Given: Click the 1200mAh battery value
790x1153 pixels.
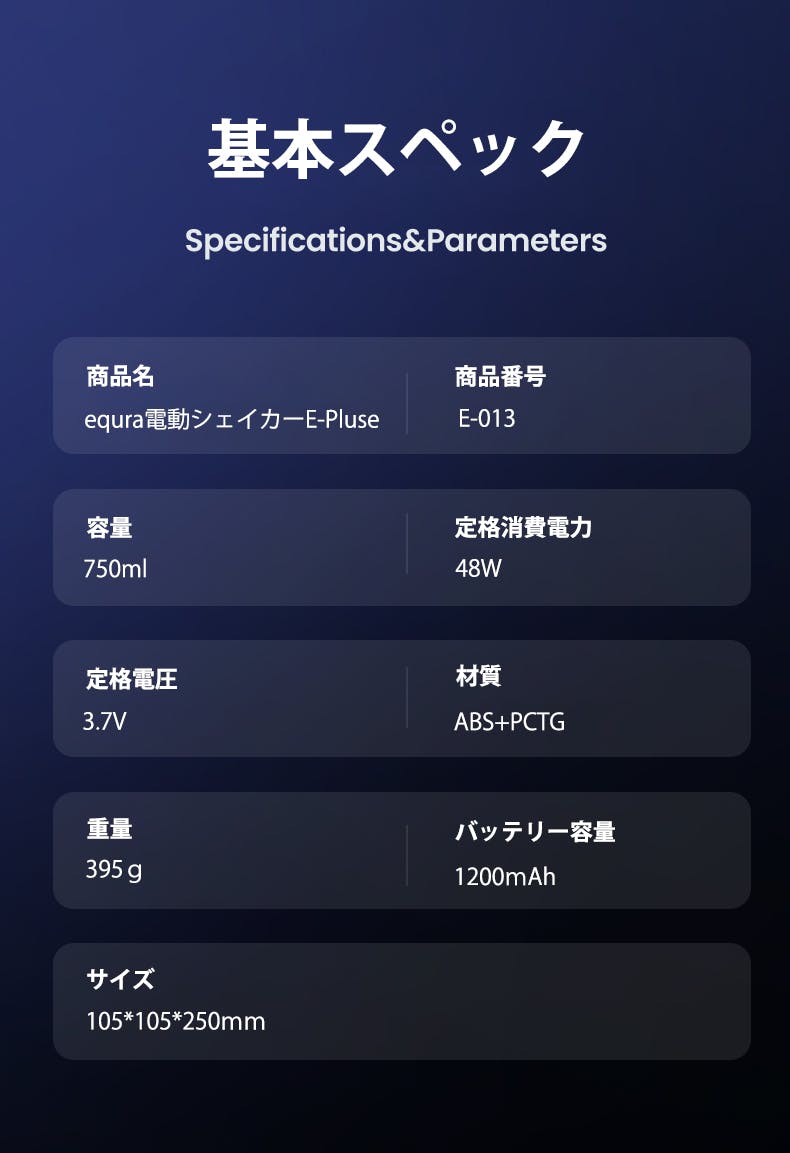Looking at the screenshot, I should click(x=505, y=877).
